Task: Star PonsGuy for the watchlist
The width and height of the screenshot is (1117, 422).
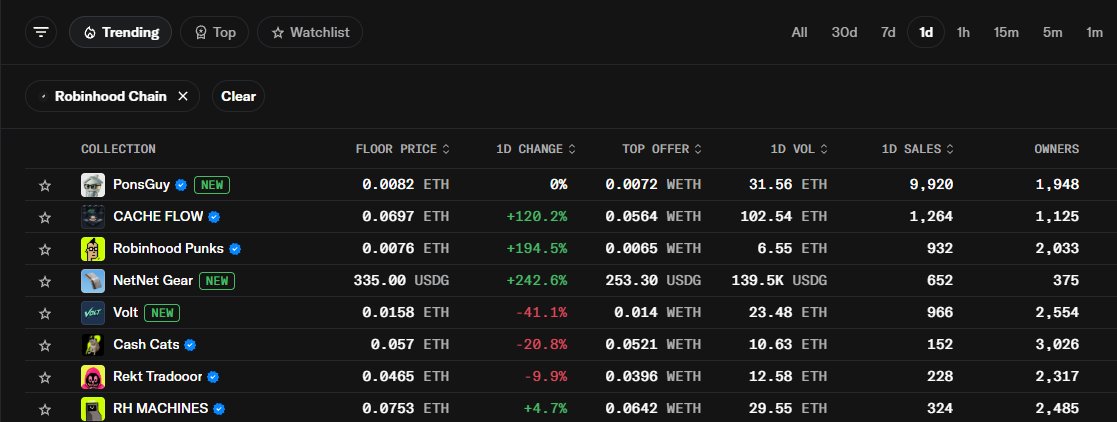Action: tap(45, 185)
